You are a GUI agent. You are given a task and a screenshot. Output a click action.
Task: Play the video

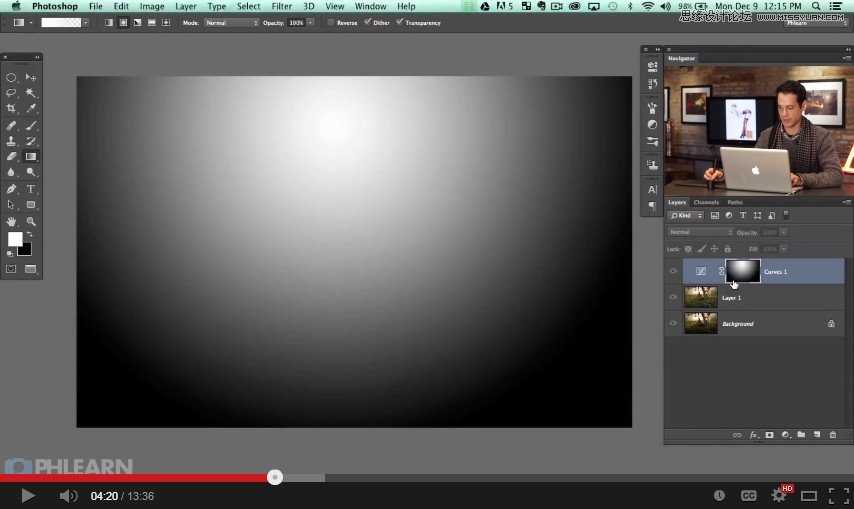point(27,495)
